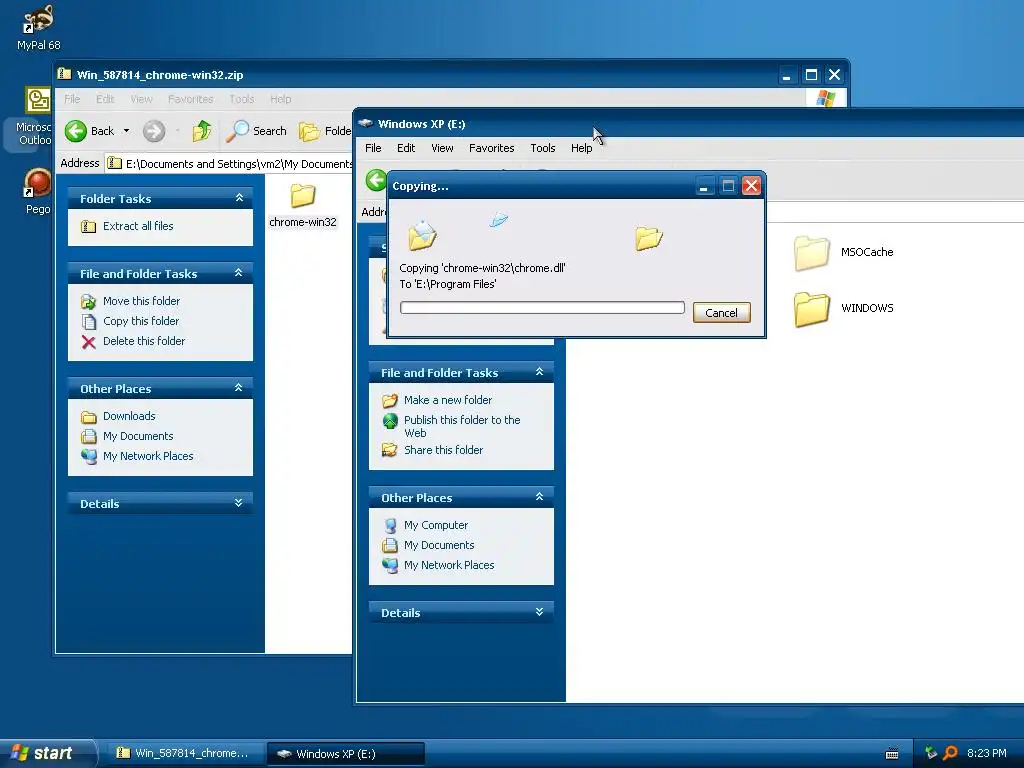1024x768 pixels.
Task: Expand Details panel in zip window
Action: click(239, 503)
